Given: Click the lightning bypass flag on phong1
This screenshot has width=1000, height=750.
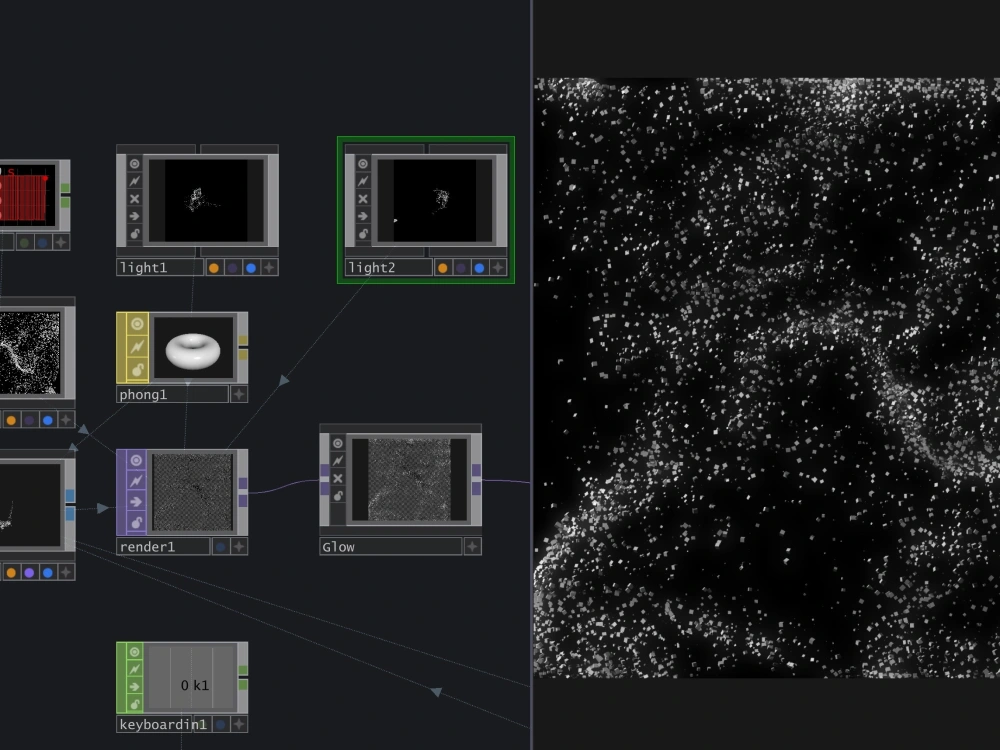Looking at the screenshot, I should click(x=137, y=345).
